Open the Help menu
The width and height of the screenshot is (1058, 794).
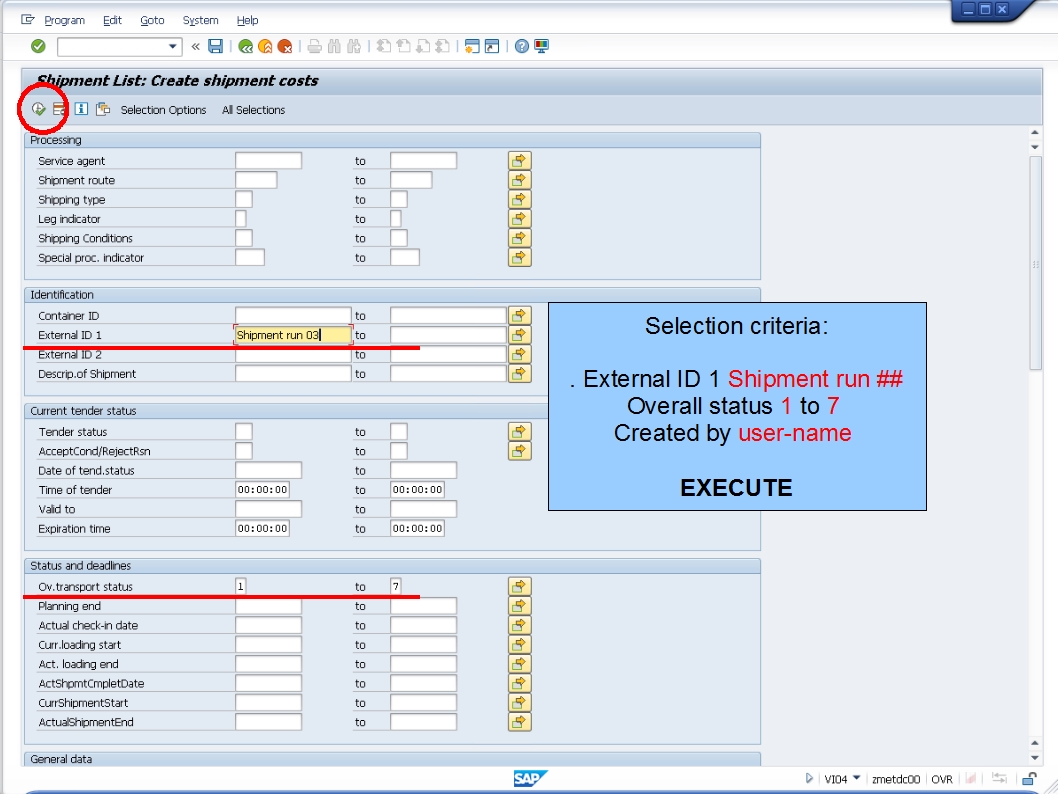247,20
